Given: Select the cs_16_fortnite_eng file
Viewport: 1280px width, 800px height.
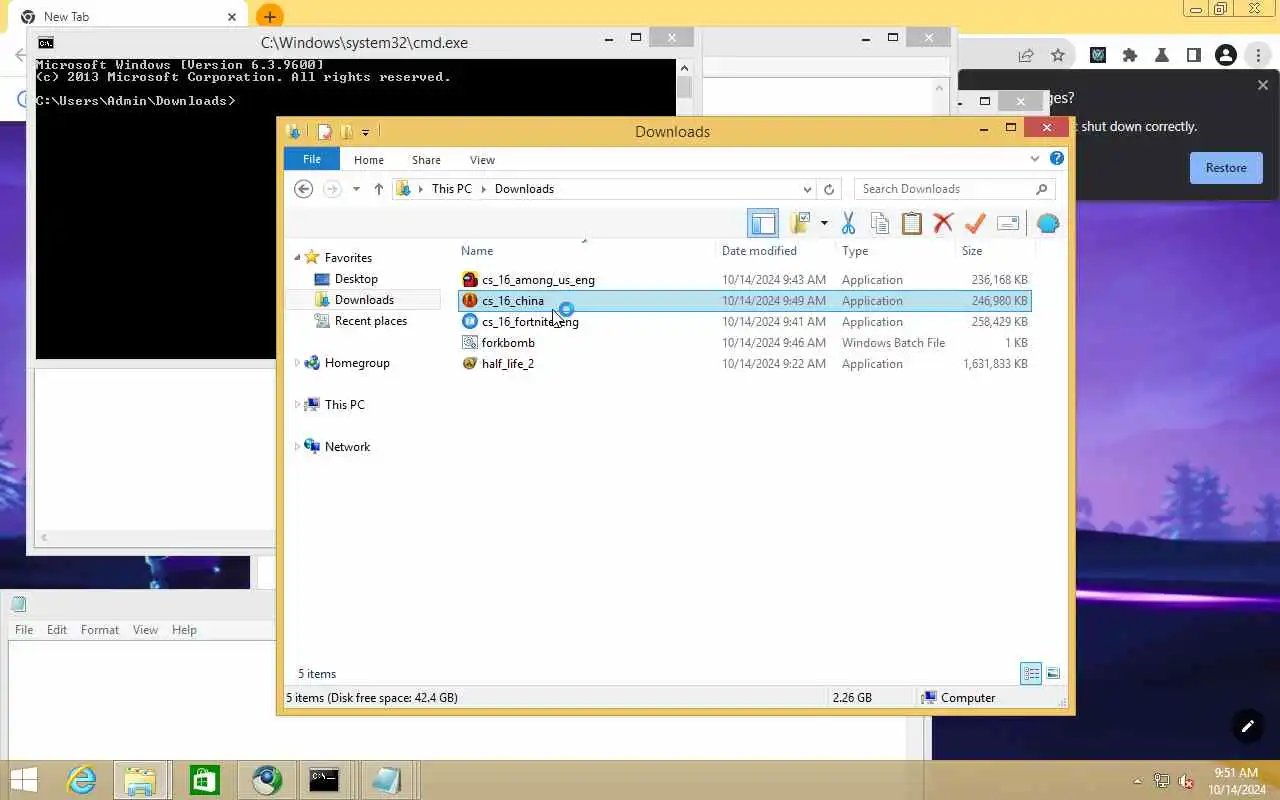Looking at the screenshot, I should point(530,322).
